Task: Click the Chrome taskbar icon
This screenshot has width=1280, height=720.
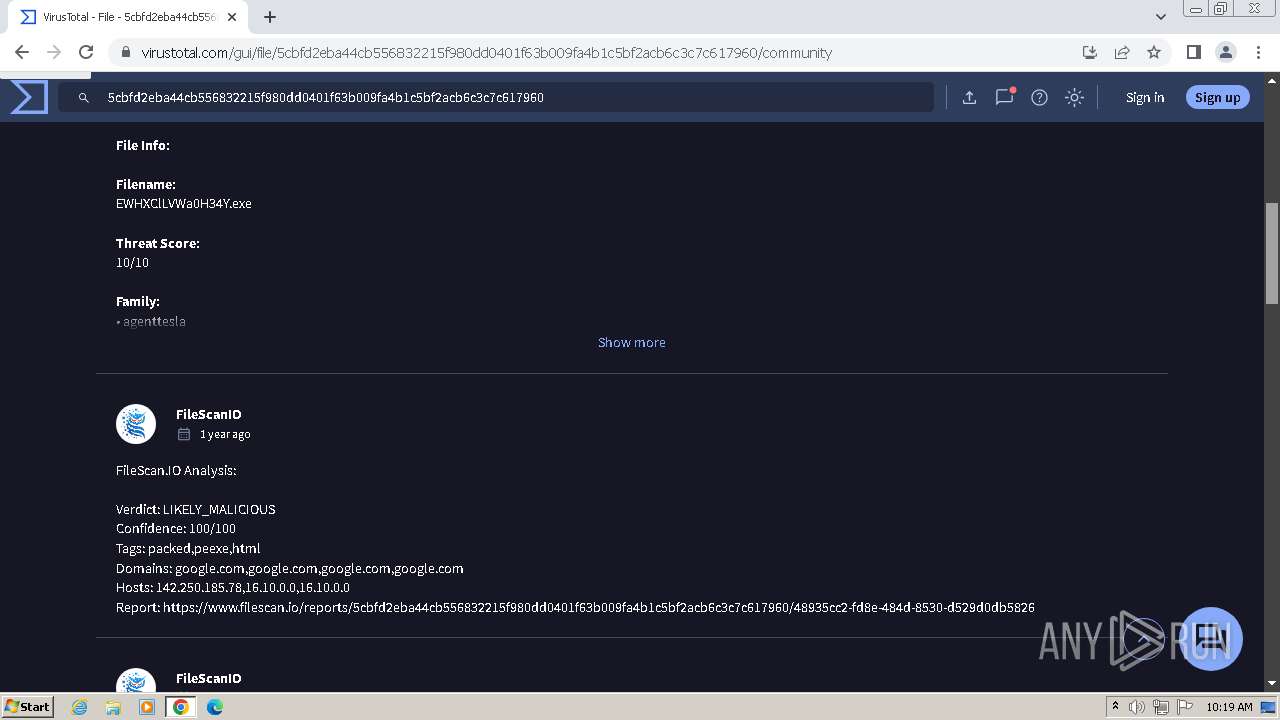Action: tap(181, 707)
